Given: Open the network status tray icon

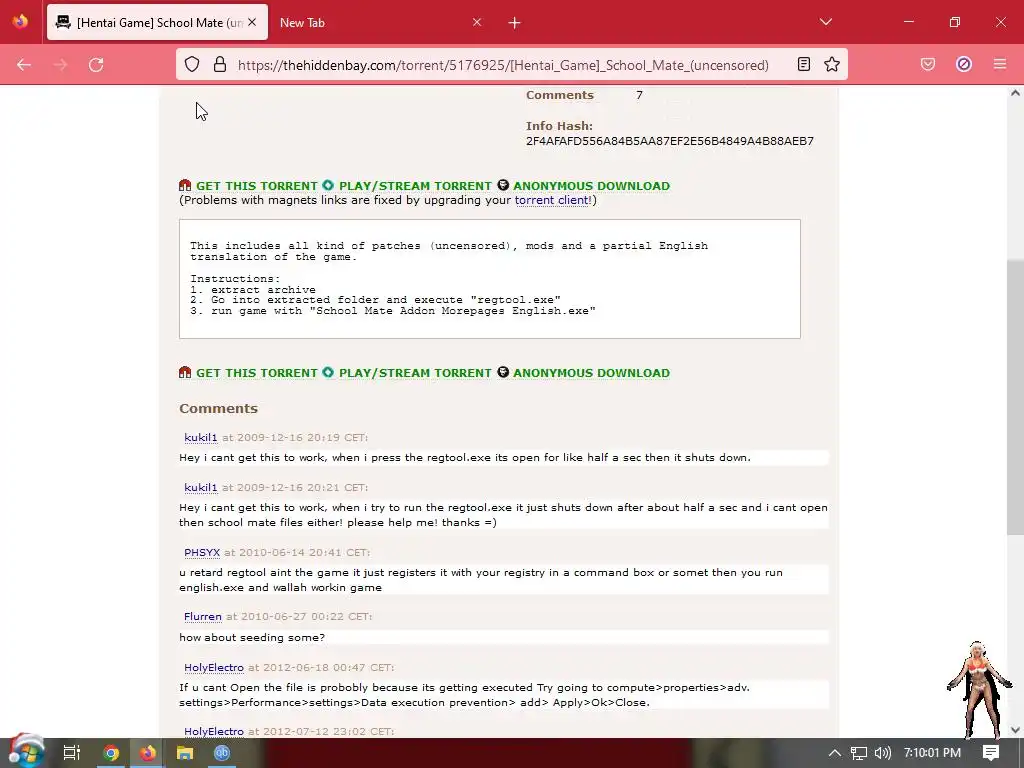Looking at the screenshot, I should pos(859,753).
